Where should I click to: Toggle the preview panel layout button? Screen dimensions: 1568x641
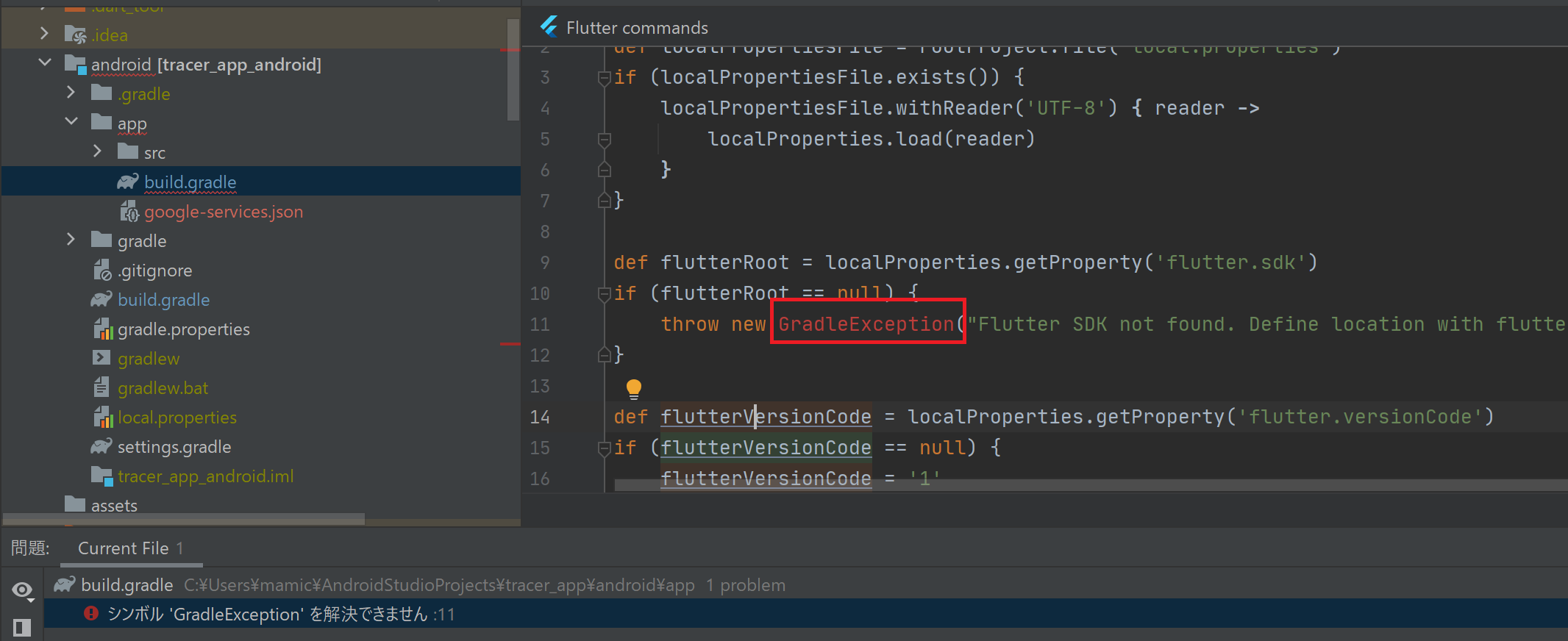coord(22,627)
